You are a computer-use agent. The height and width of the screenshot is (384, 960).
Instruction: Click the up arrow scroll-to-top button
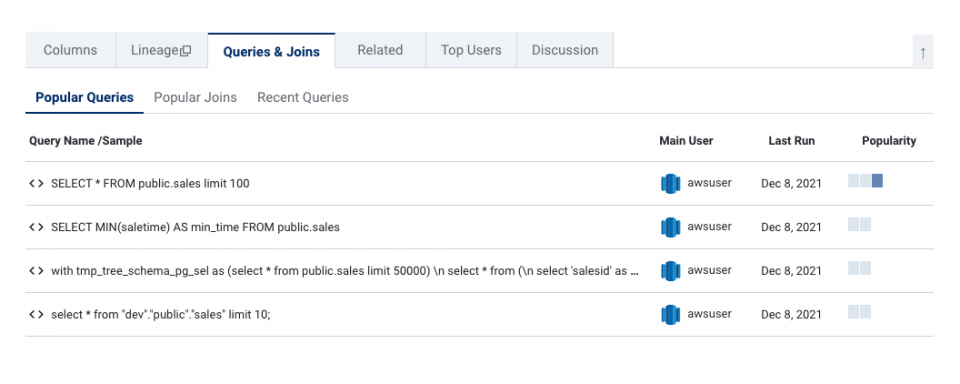[x=923, y=53]
